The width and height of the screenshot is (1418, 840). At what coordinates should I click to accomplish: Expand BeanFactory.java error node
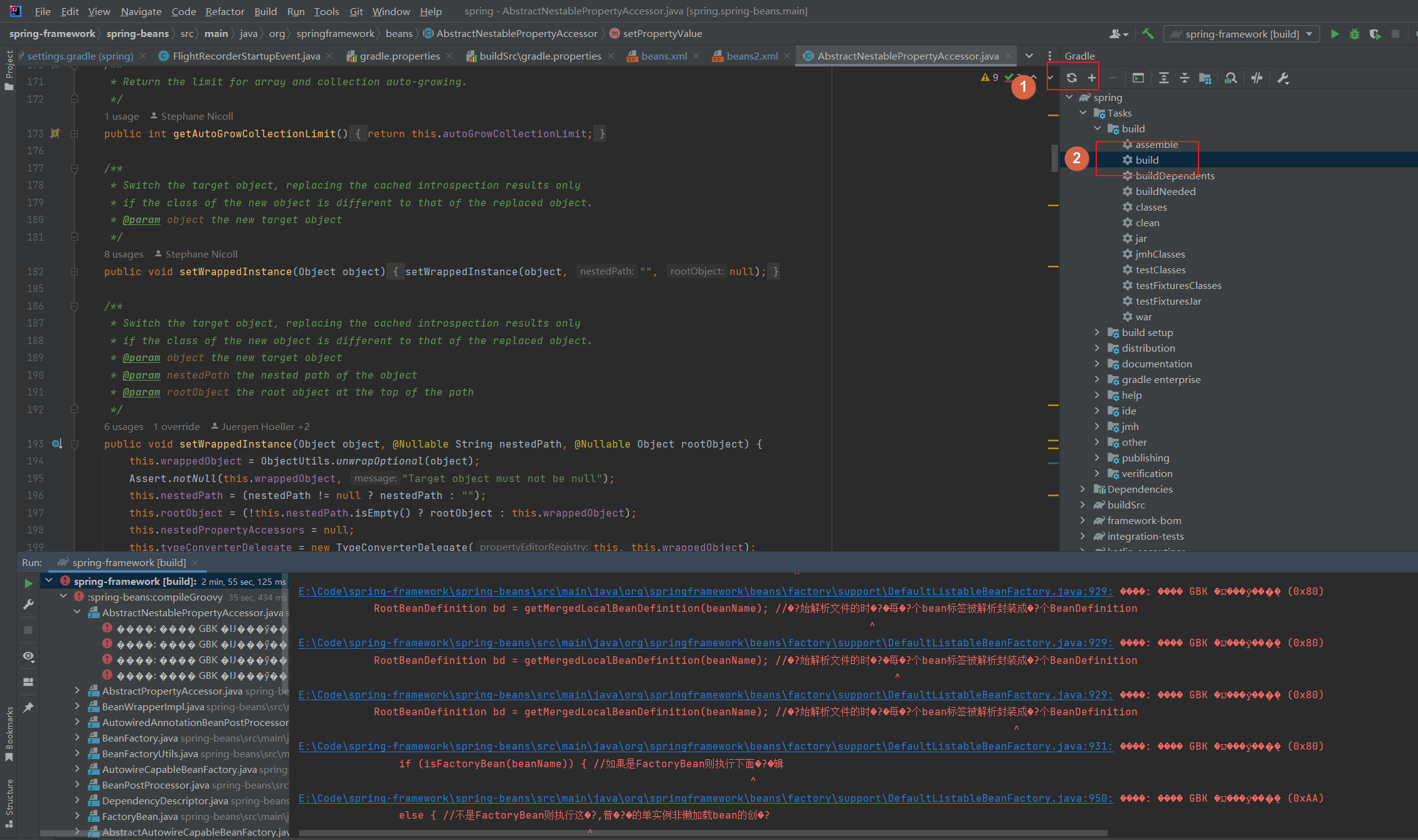pyautogui.click(x=77, y=738)
